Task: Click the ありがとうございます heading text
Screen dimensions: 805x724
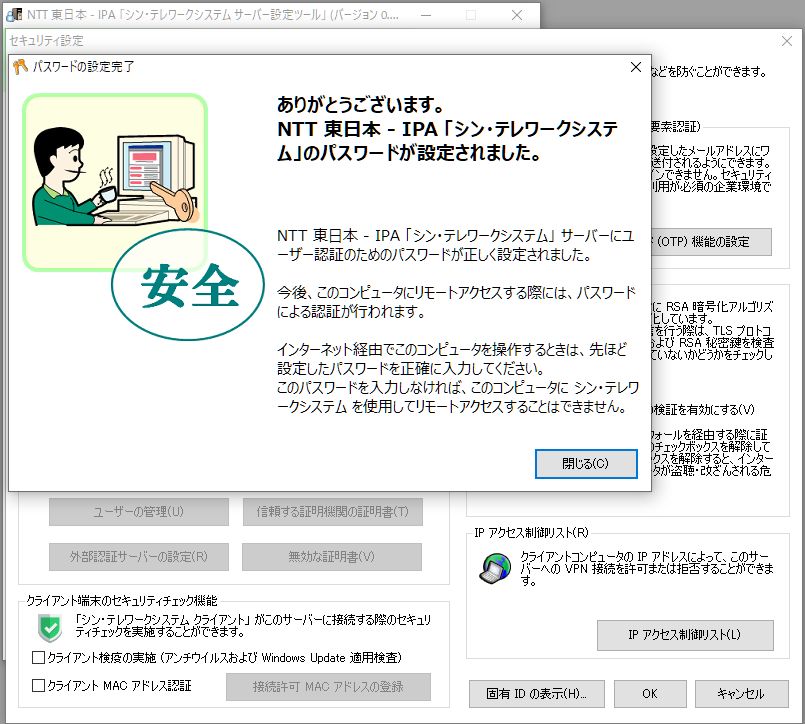Action: pyautogui.click(x=360, y=105)
